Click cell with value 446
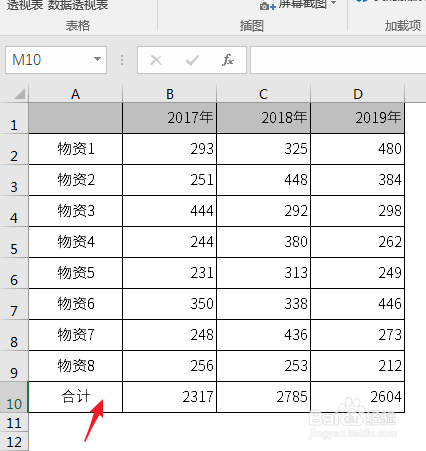The image size is (426, 451). pos(358,304)
